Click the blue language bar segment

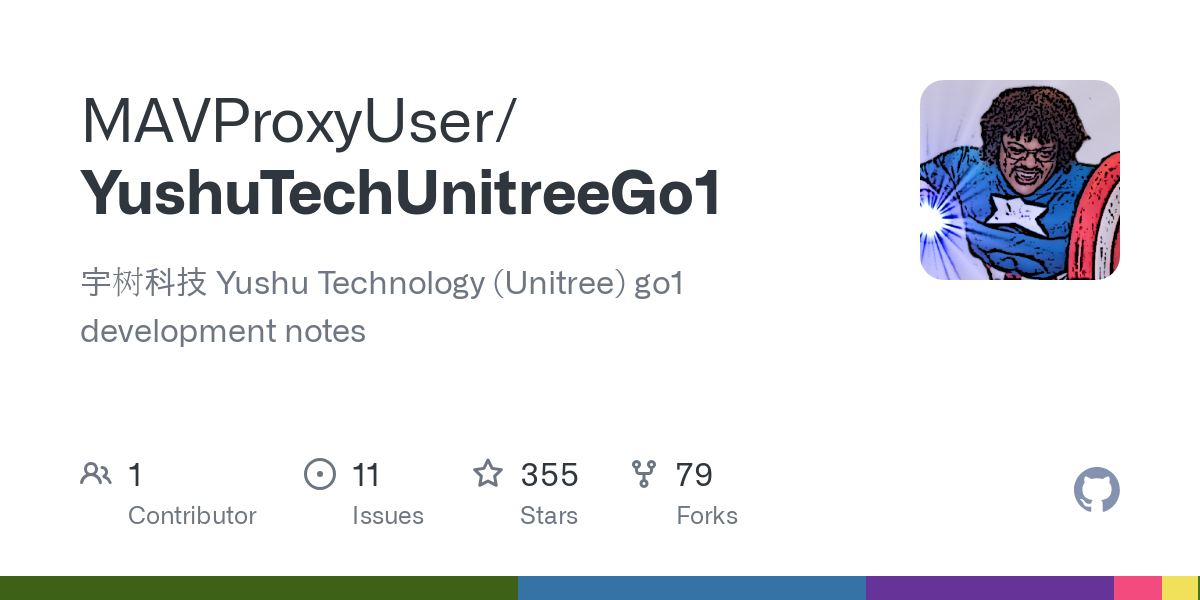click(x=691, y=588)
